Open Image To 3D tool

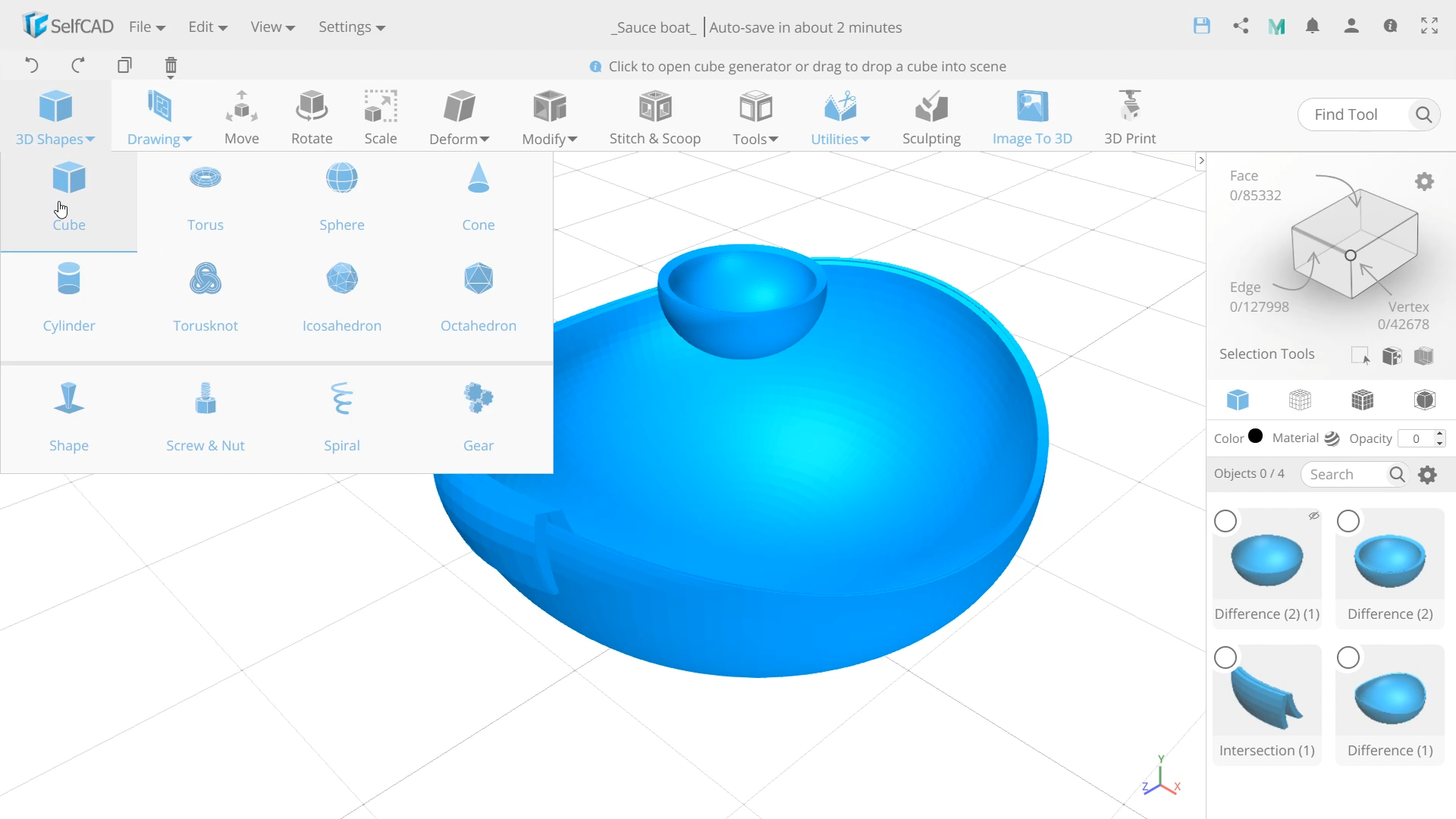(x=1032, y=118)
